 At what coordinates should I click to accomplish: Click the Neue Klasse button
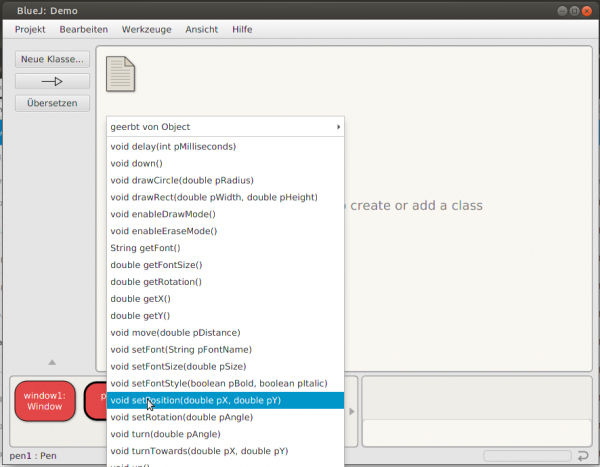(x=52, y=59)
